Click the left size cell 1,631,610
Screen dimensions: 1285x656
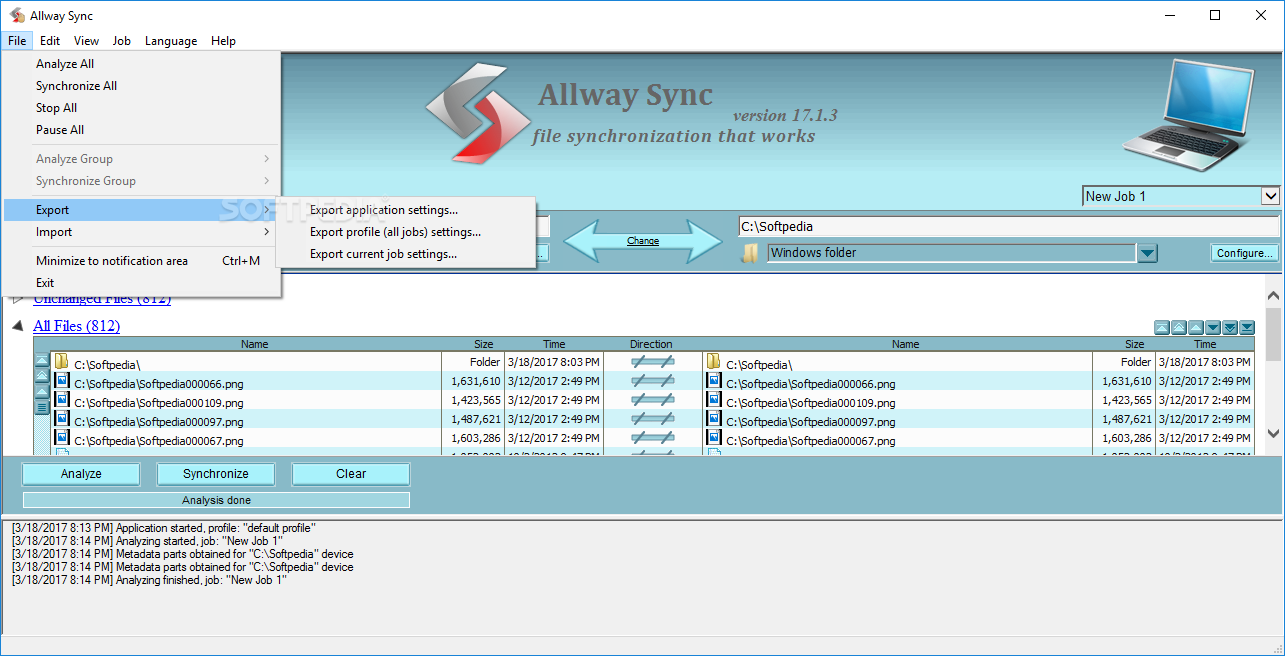[472, 382]
